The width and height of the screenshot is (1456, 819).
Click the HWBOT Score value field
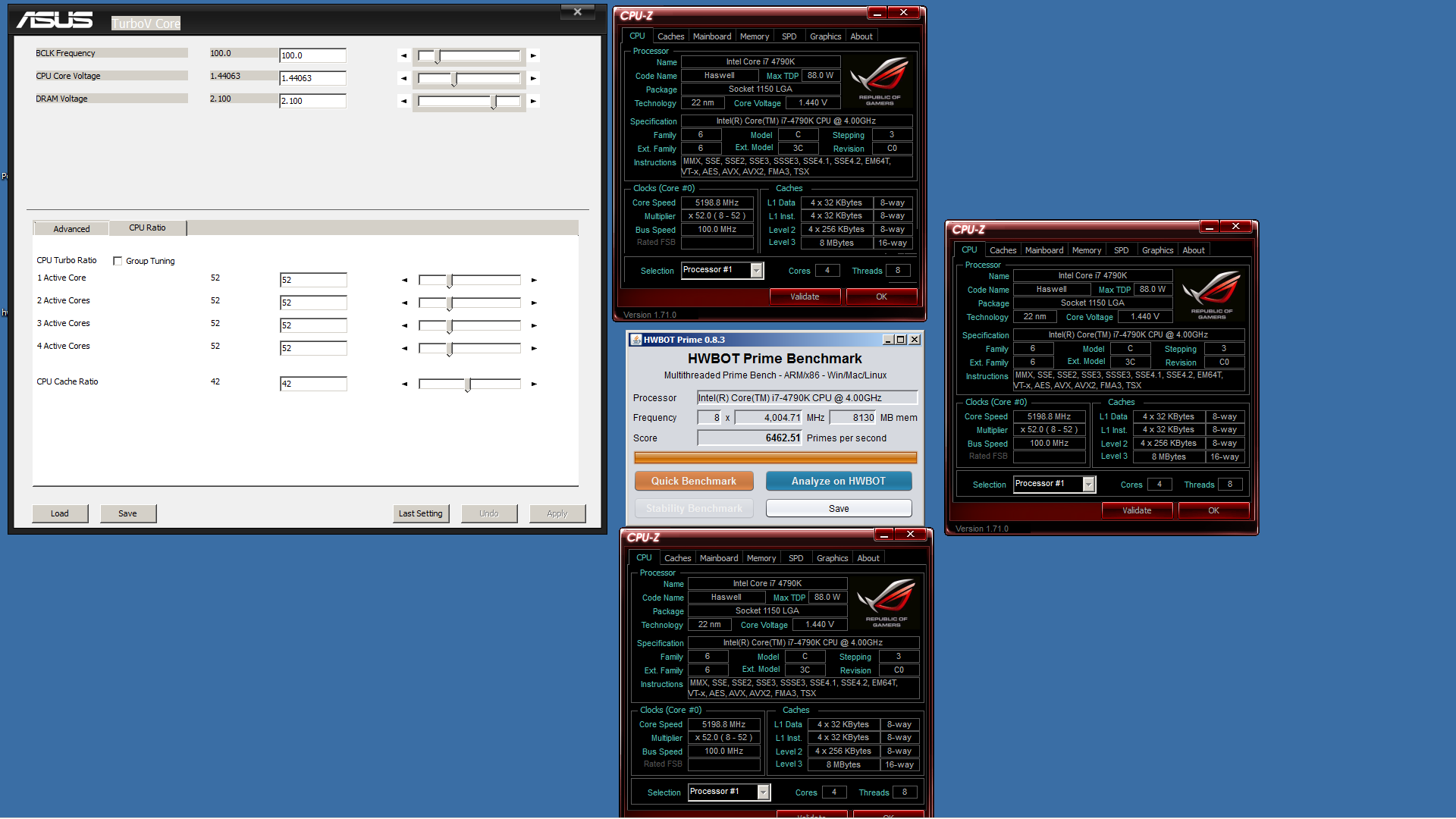coord(750,438)
